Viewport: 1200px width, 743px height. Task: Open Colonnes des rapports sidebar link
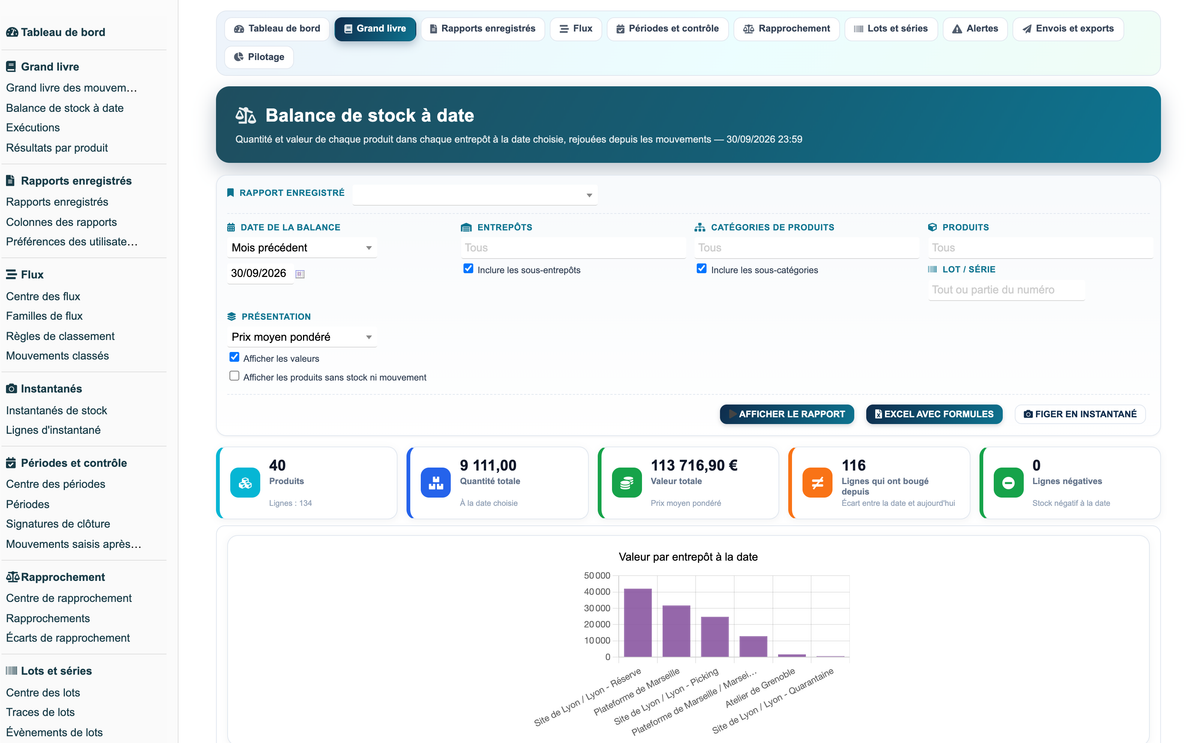coord(61,223)
